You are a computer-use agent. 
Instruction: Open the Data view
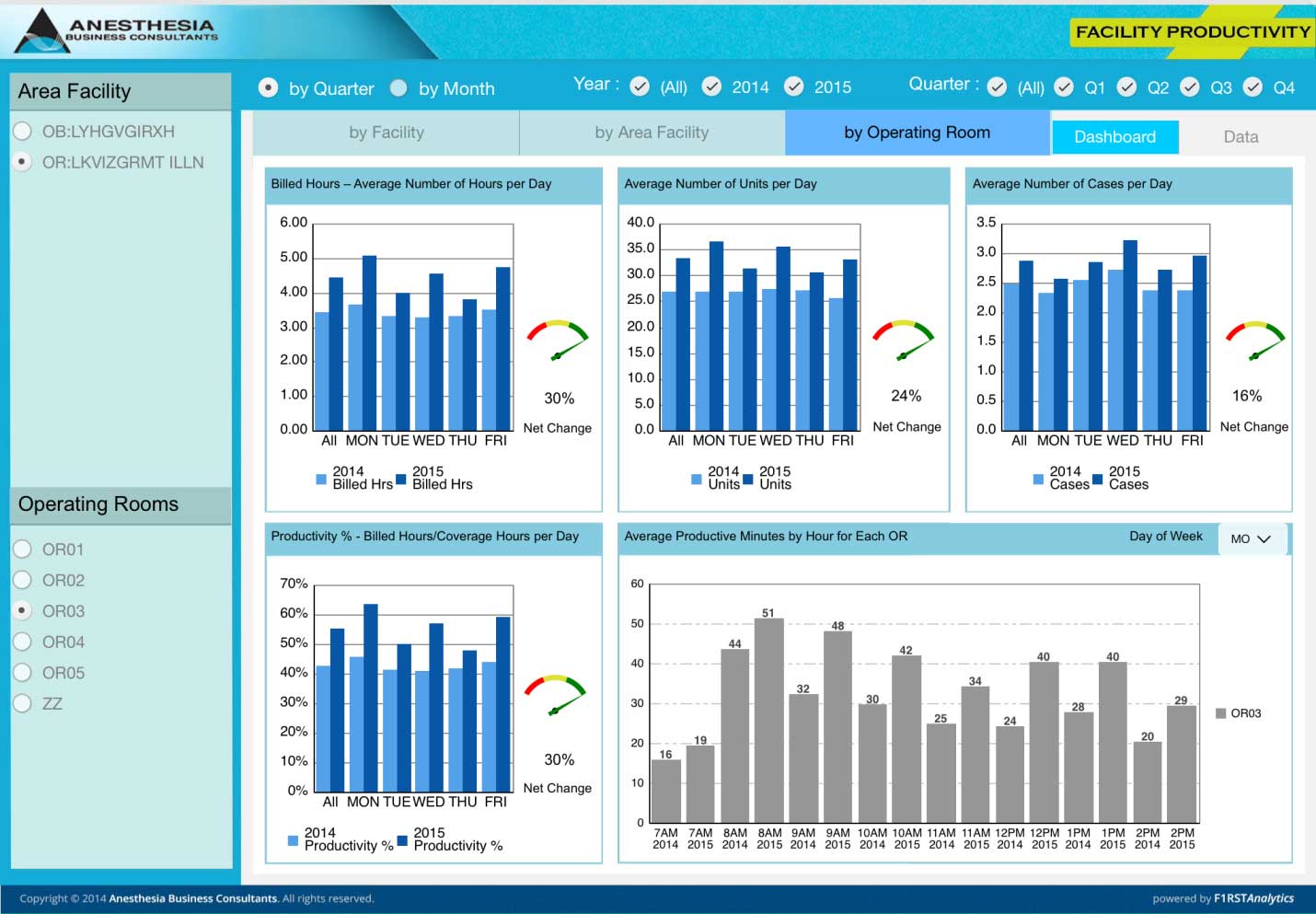pos(1240,137)
